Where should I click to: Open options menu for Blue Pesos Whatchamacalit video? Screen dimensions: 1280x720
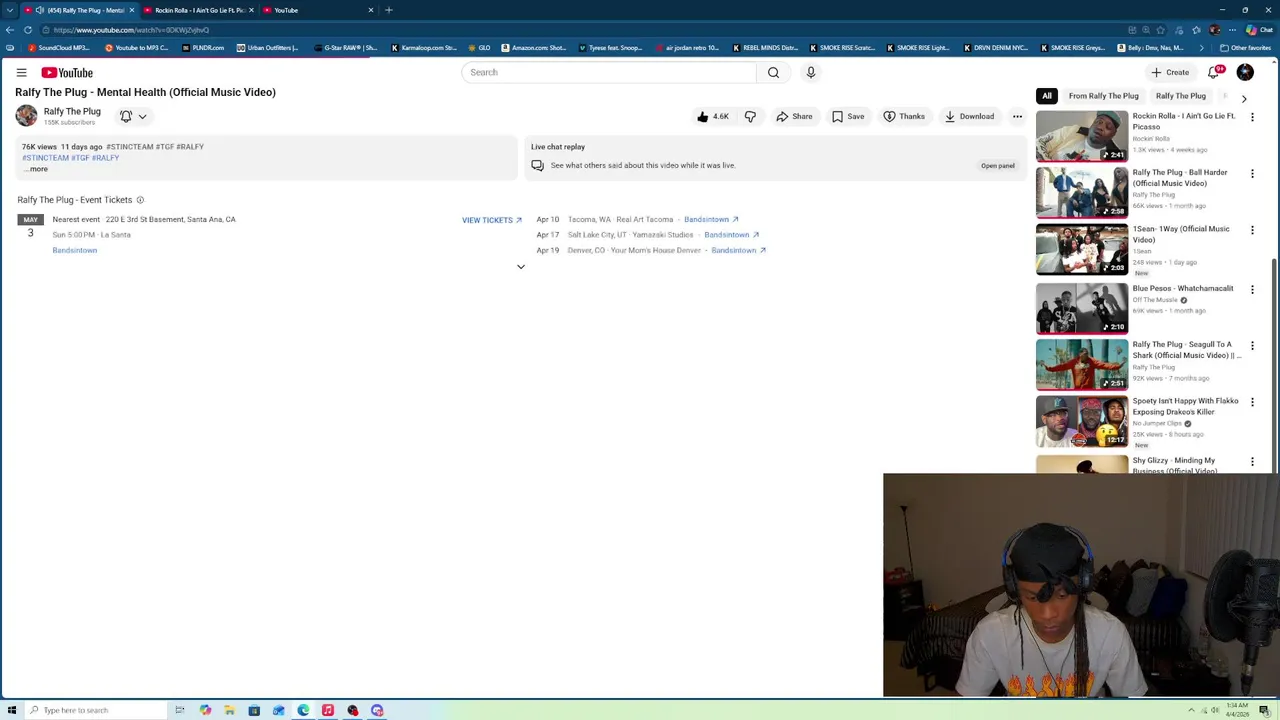pyautogui.click(x=1252, y=289)
